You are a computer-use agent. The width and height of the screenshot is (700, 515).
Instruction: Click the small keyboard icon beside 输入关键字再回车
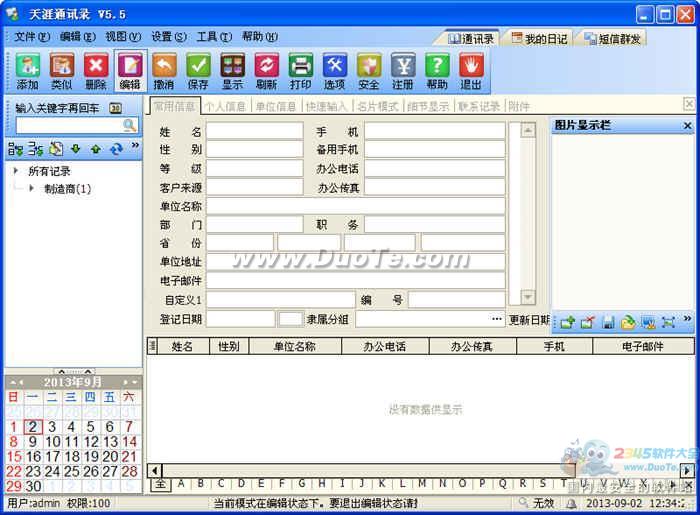[116, 108]
